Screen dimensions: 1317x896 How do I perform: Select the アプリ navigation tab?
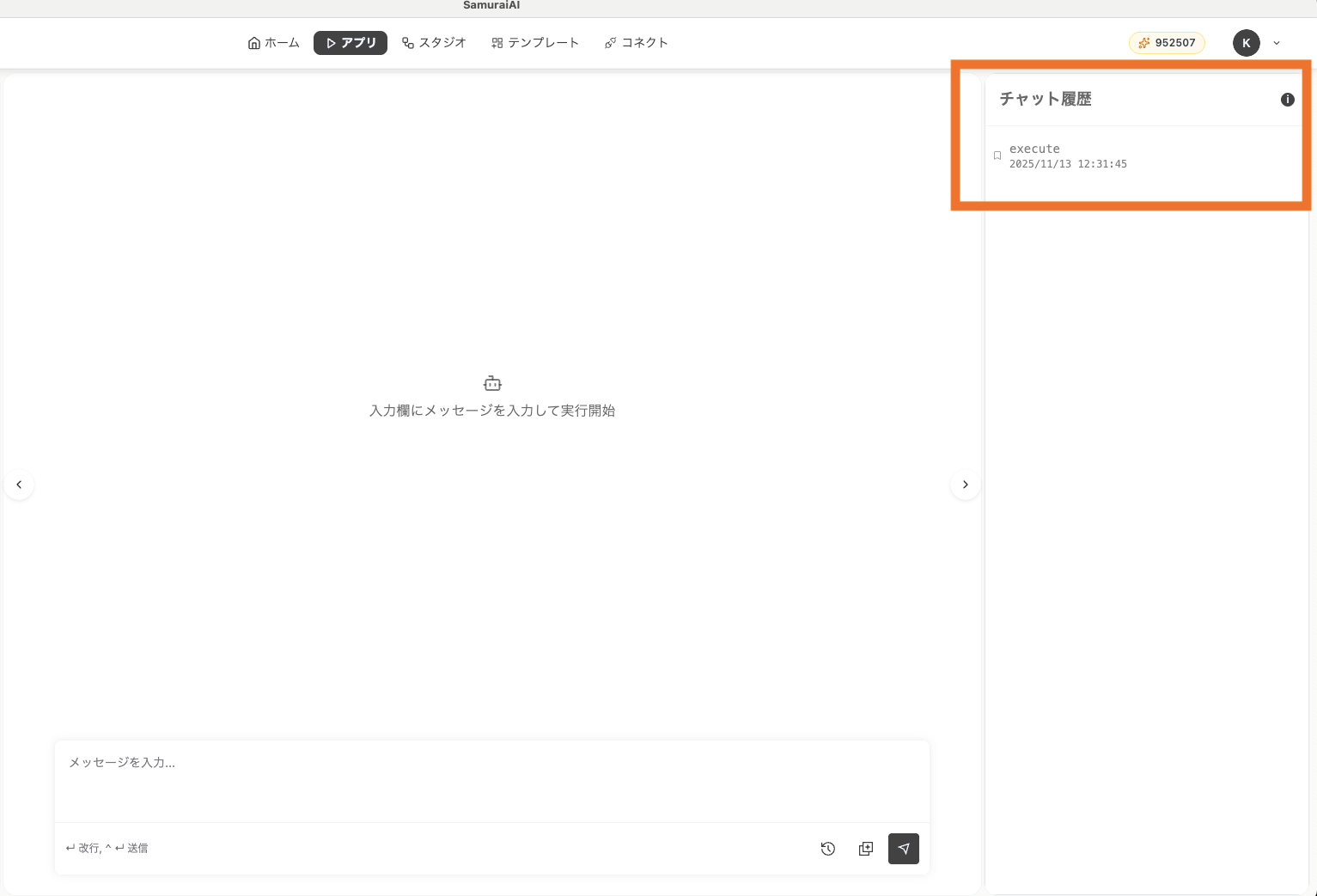350,42
